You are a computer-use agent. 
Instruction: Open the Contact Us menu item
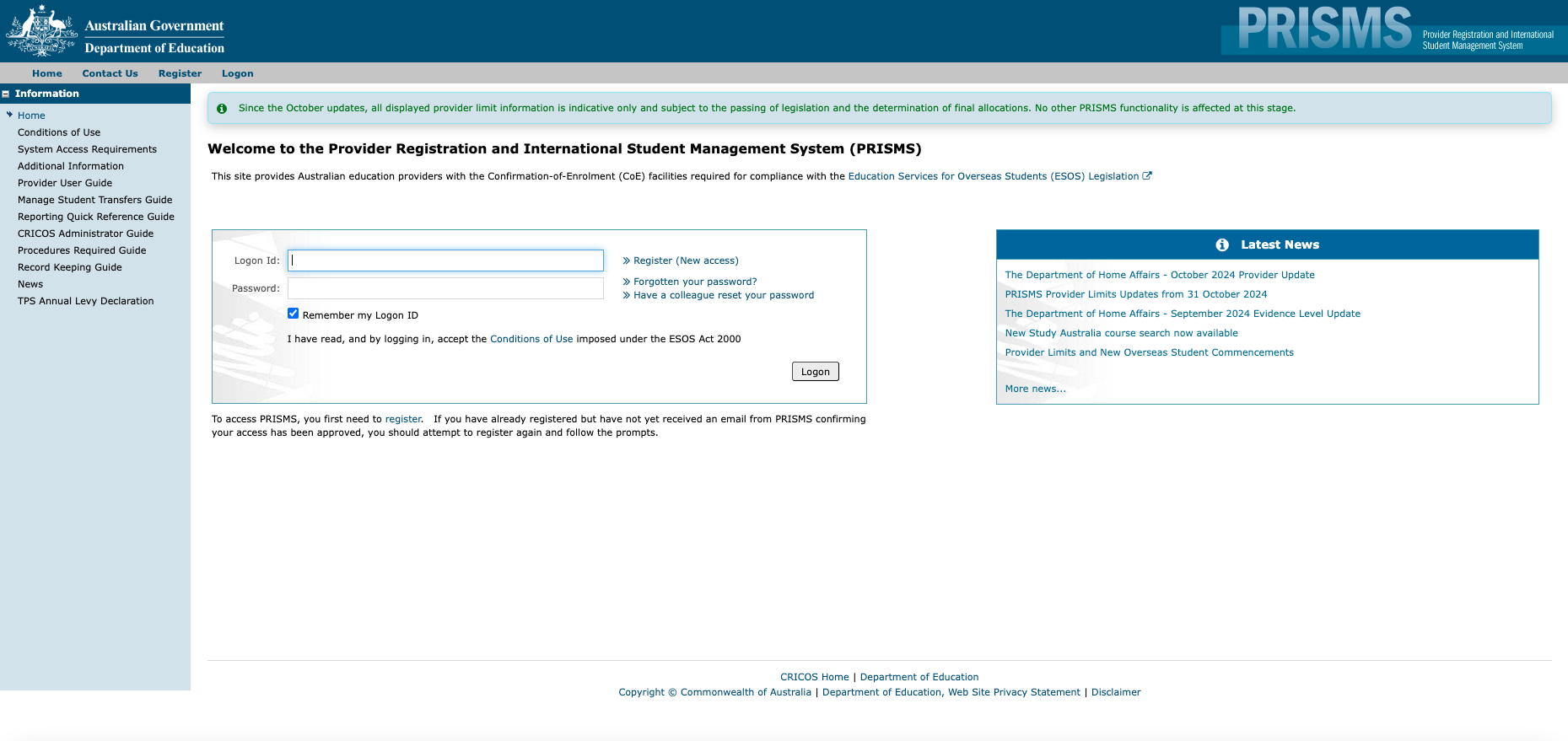click(x=110, y=73)
